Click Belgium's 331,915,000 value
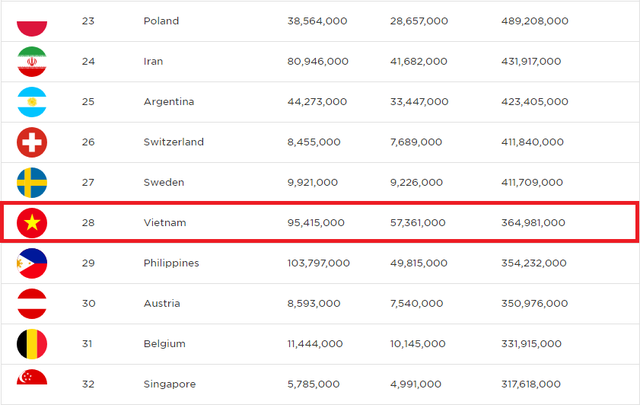640x405 pixels. coord(533,344)
